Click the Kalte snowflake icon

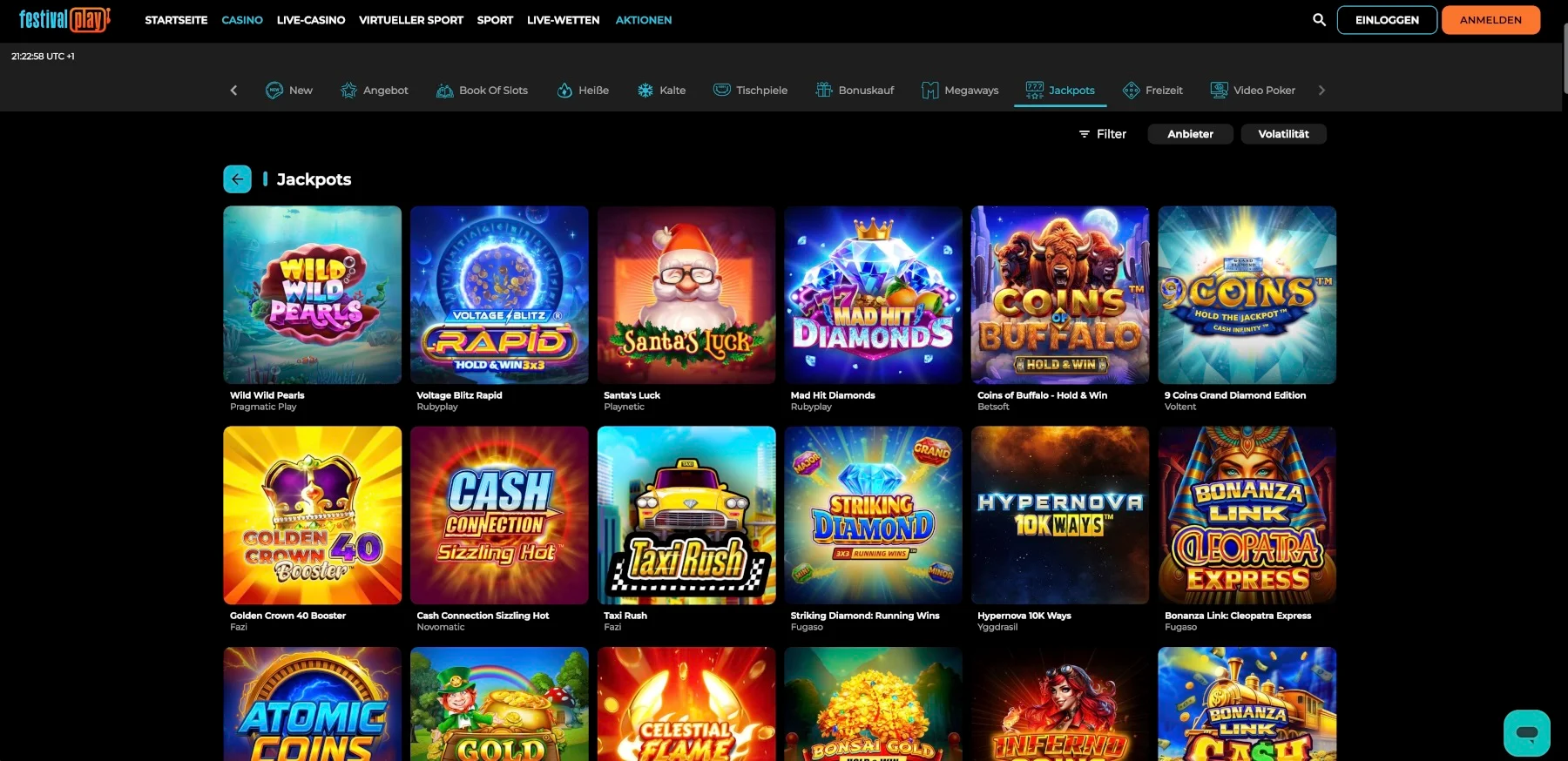pyautogui.click(x=645, y=90)
